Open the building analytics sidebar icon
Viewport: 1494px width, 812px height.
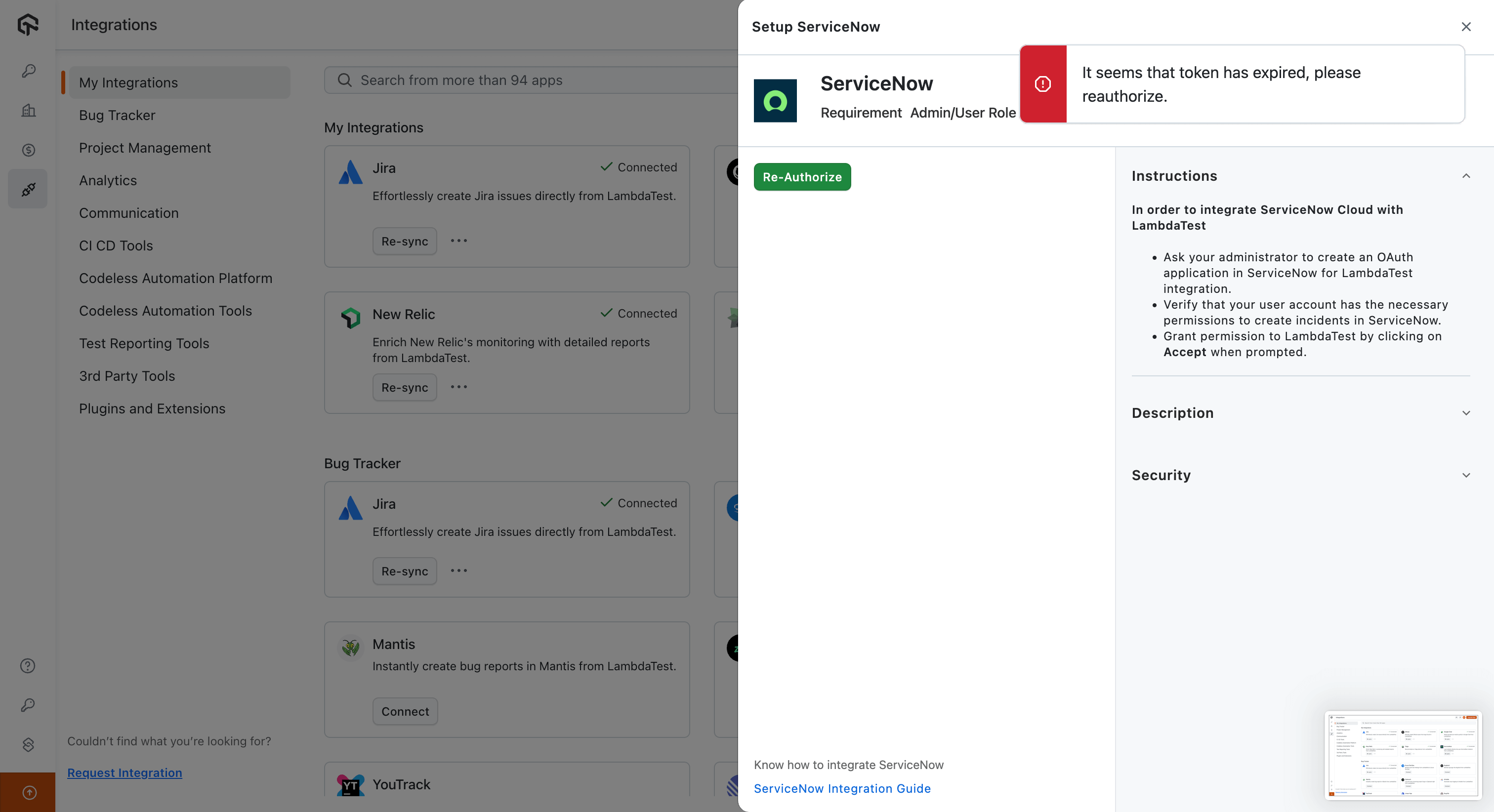click(28, 110)
